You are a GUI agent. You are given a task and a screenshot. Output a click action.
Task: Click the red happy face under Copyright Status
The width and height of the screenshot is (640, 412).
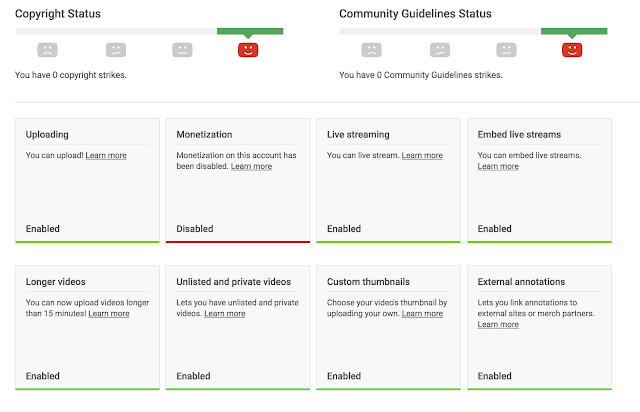pos(248,50)
